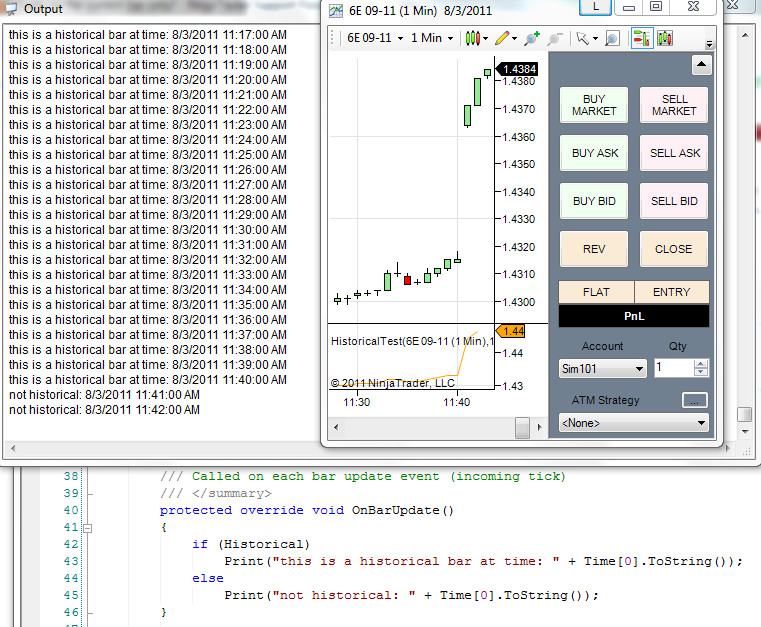Click the BUY BID button
Screen dimensions: 761x627
tap(594, 201)
